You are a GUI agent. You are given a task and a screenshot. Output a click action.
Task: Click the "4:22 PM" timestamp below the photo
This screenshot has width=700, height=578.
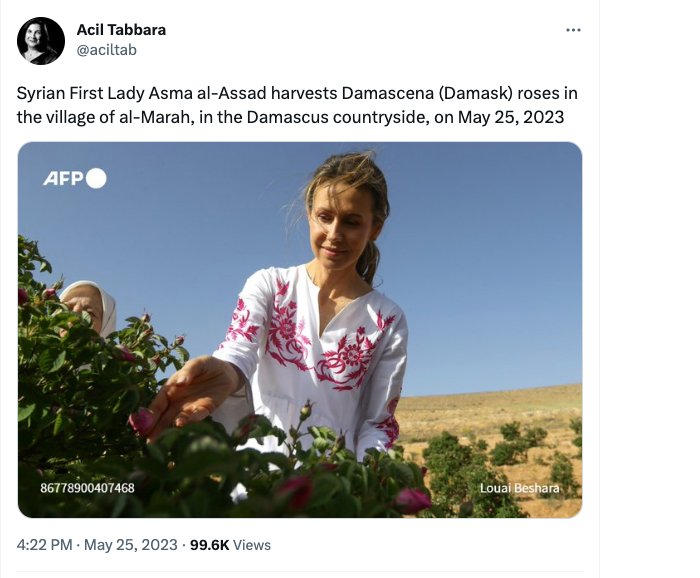tap(46, 545)
